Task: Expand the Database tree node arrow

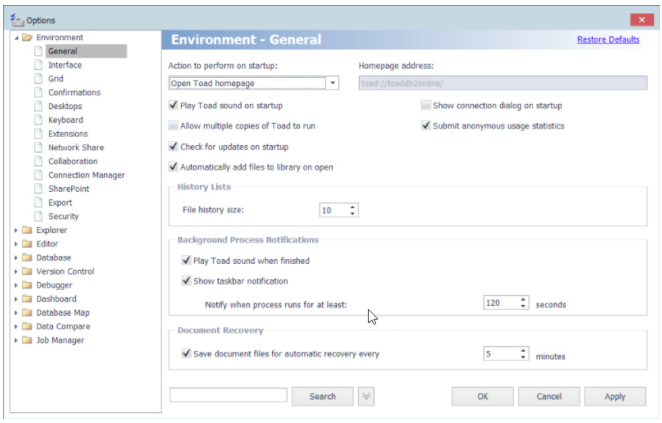Action: pyautogui.click(x=16, y=258)
